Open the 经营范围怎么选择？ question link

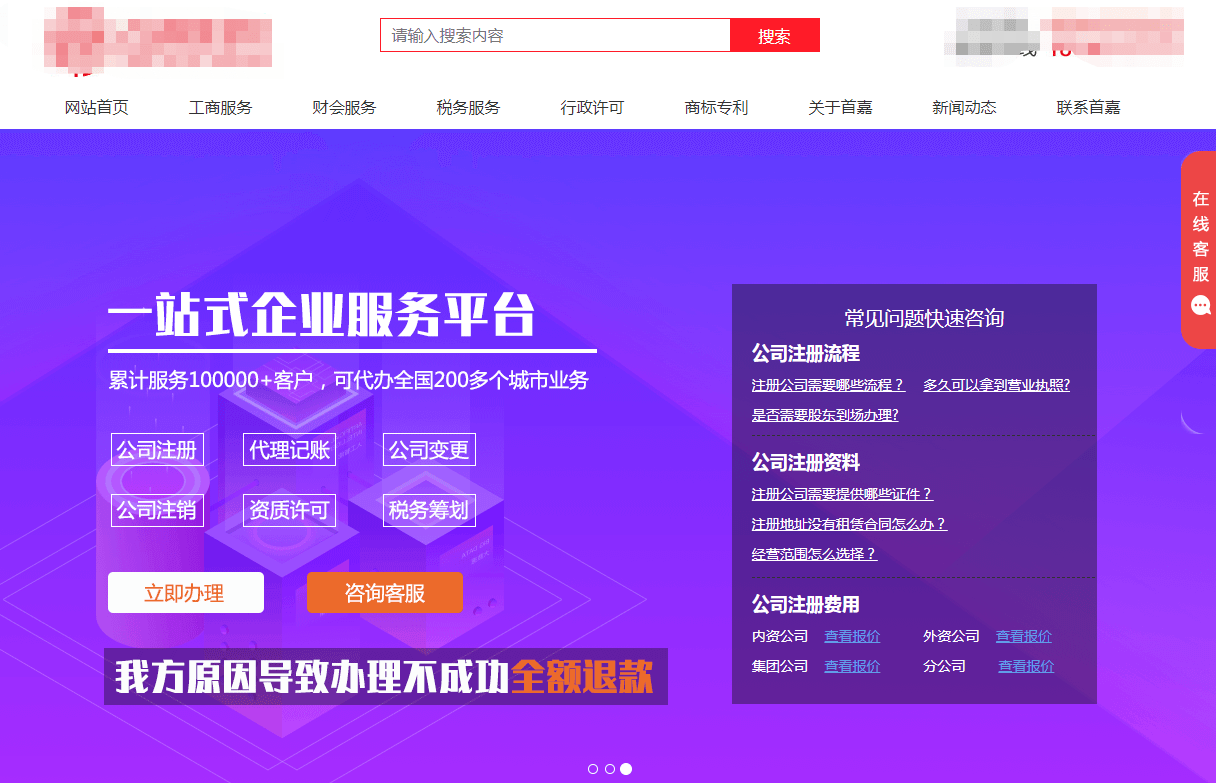pos(814,554)
